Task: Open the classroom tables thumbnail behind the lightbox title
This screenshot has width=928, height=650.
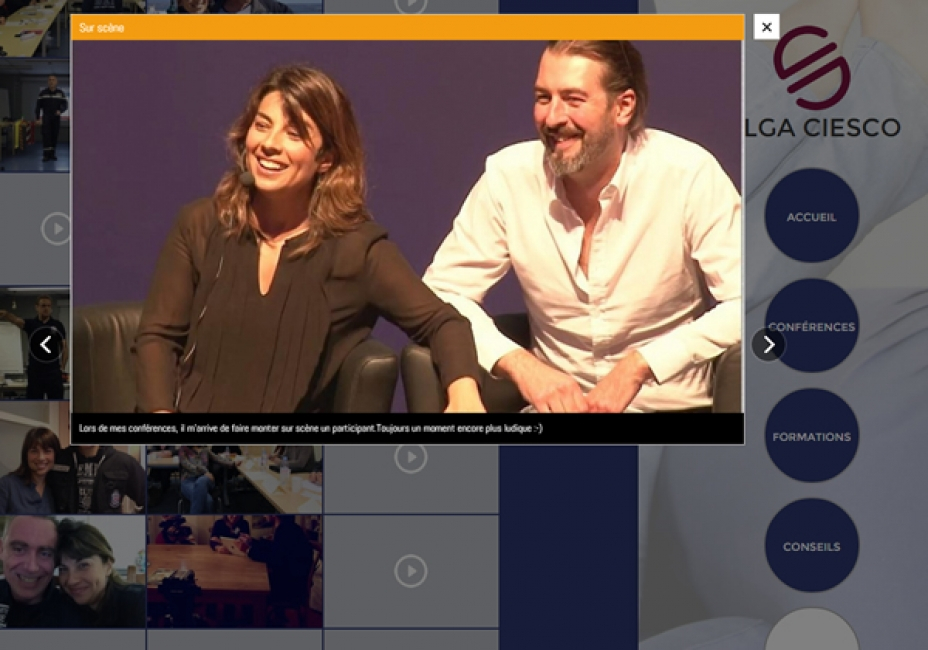Action: click(35, 28)
